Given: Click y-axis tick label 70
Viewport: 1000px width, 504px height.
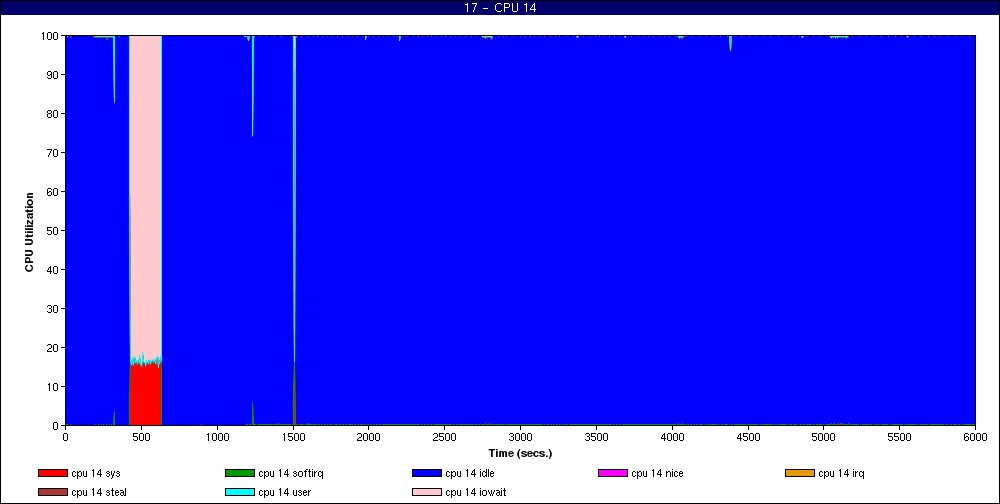Looking at the screenshot, I should 54,153.
